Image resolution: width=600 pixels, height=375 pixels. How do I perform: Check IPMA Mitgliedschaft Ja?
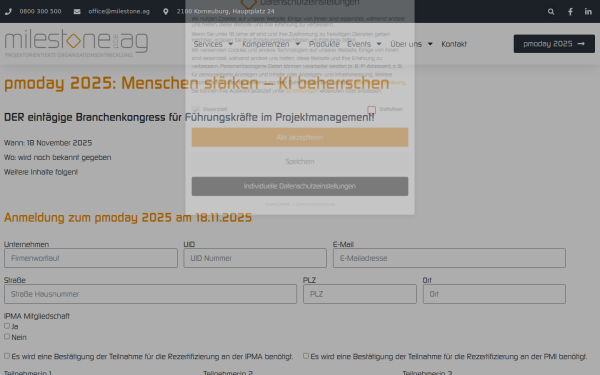point(7,326)
